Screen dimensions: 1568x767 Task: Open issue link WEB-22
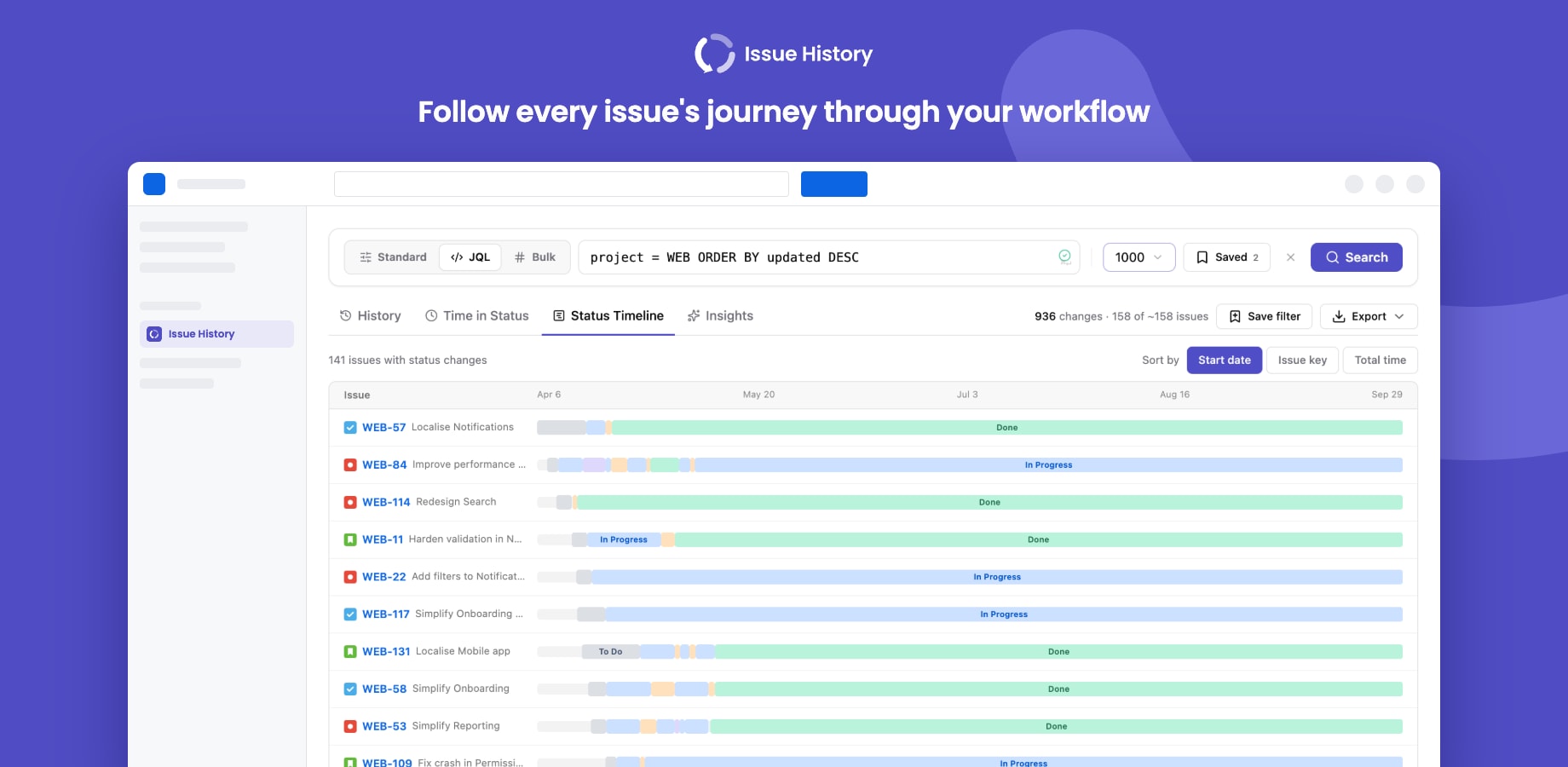click(384, 577)
